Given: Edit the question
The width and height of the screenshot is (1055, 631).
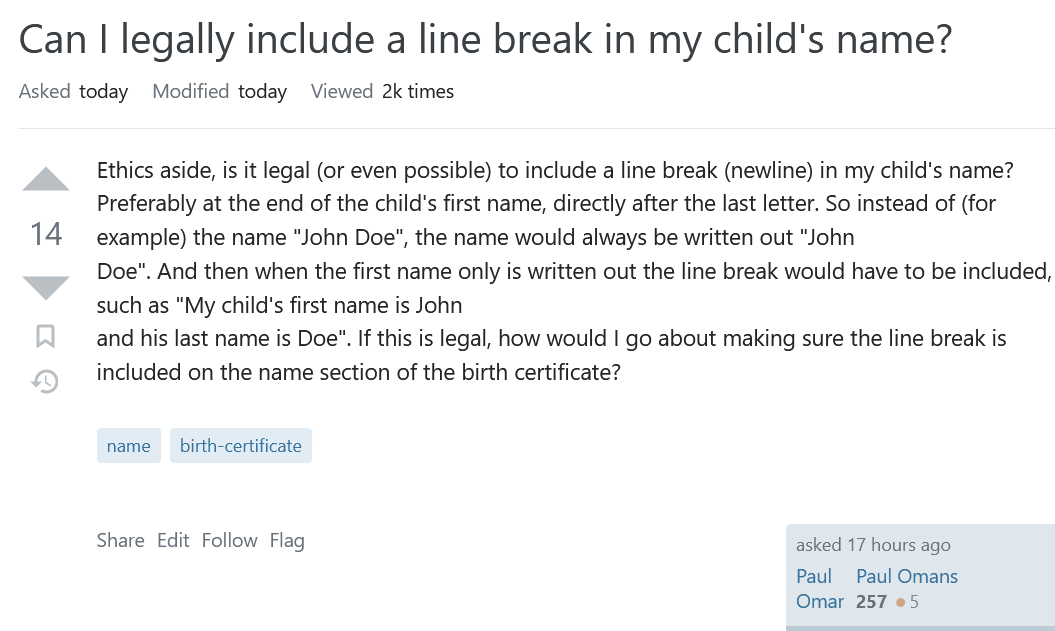Looking at the screenshot, I should pos(173,540).
